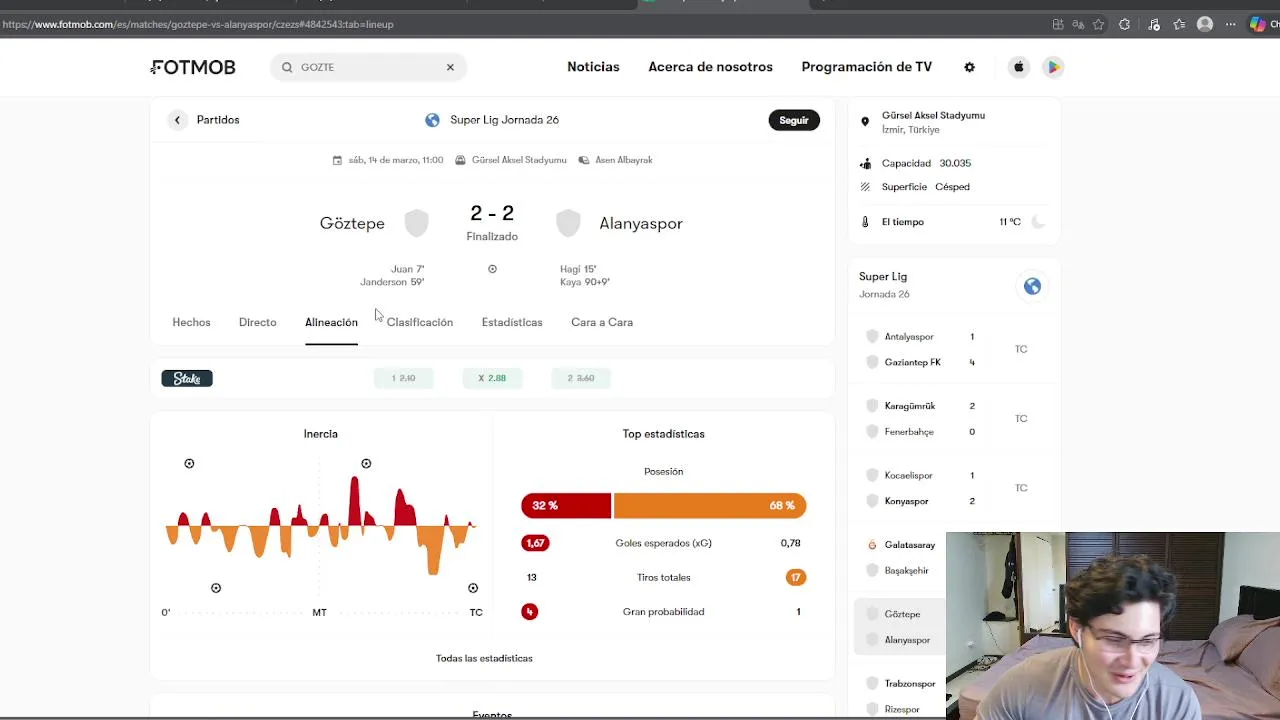Open browser translate icon
The image size is (1280, 720).
point(1078,24)
